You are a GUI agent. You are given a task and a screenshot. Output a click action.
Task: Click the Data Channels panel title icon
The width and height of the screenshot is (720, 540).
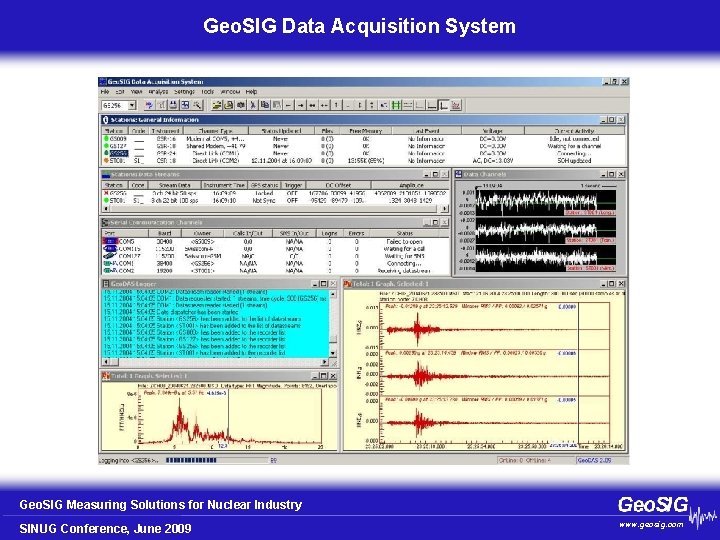point(458,174)
